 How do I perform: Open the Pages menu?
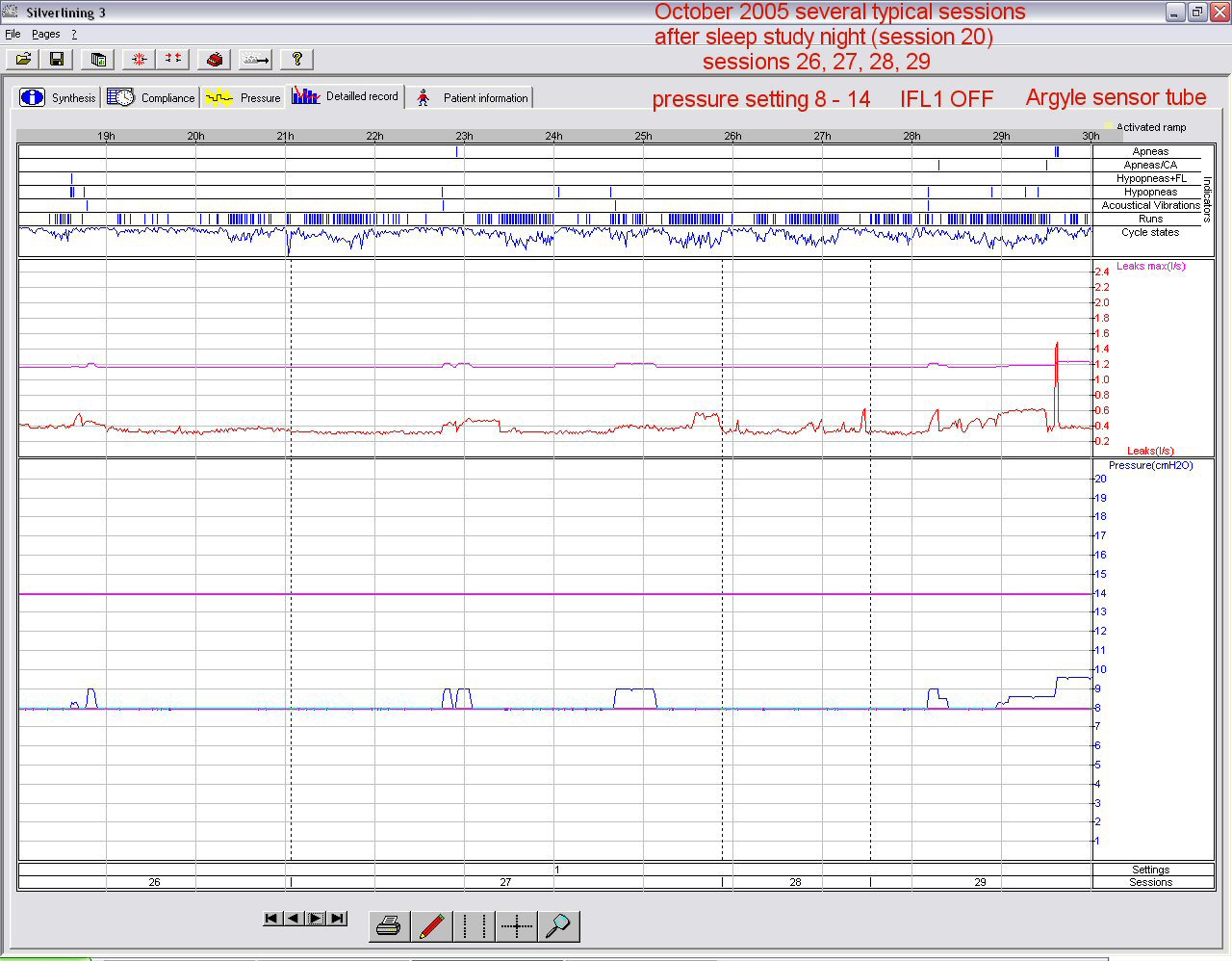pyautogui.click(x=45, y=34)
